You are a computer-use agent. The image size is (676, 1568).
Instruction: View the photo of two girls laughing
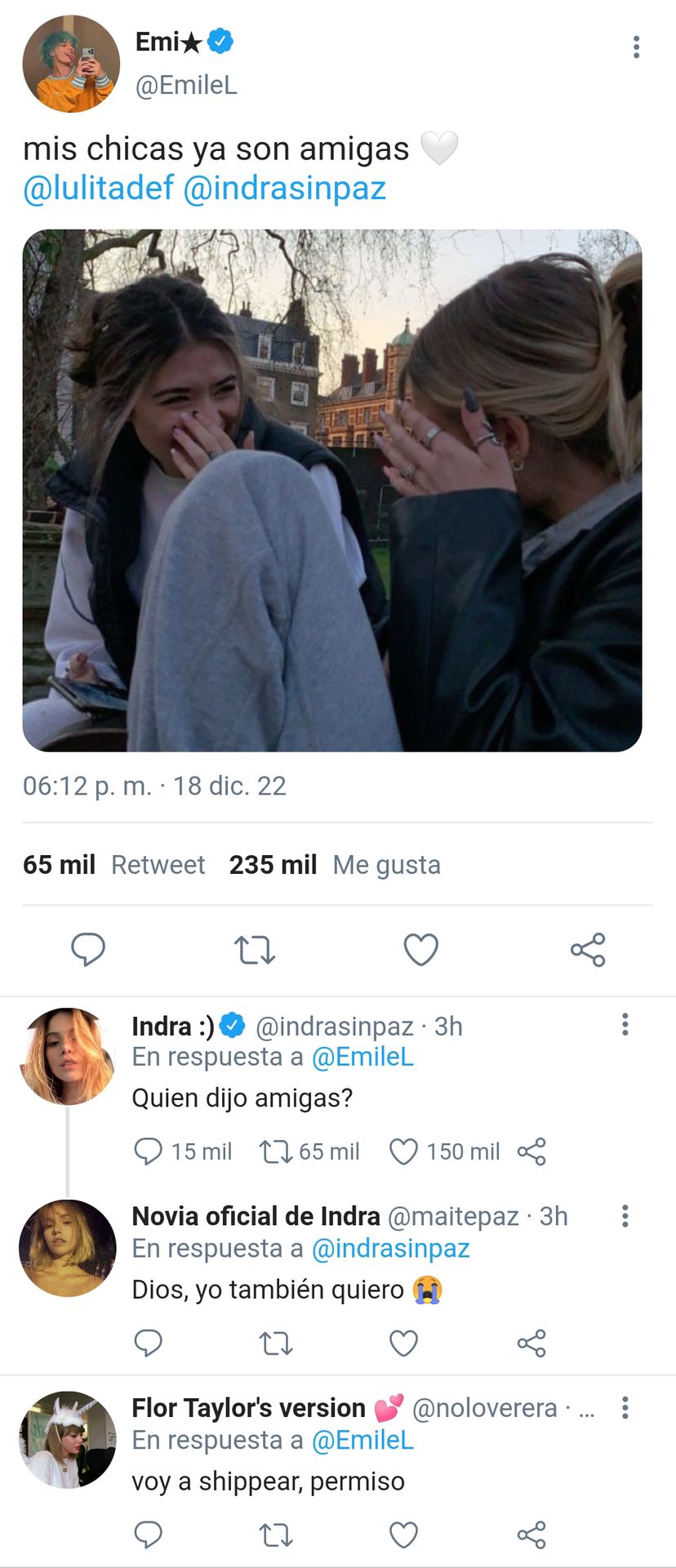click(x=332, y=490)
